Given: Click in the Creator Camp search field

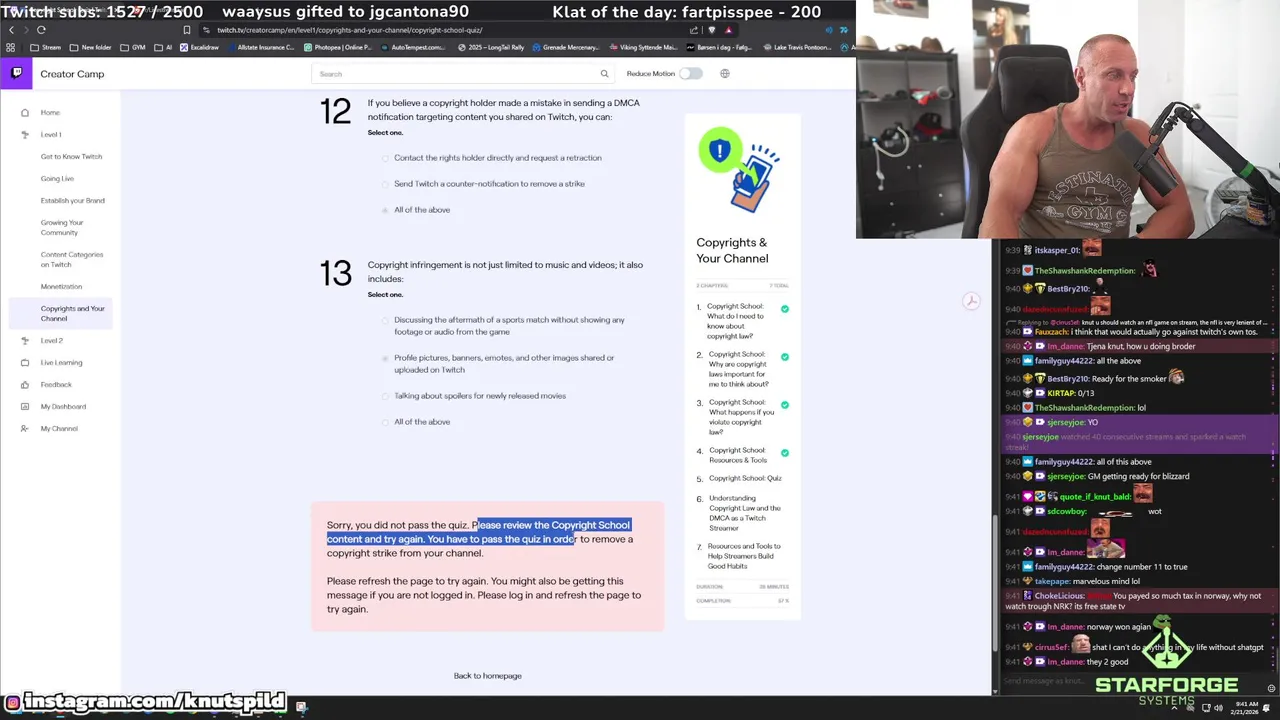Looking at the screenshot, I should click(463, 73).
